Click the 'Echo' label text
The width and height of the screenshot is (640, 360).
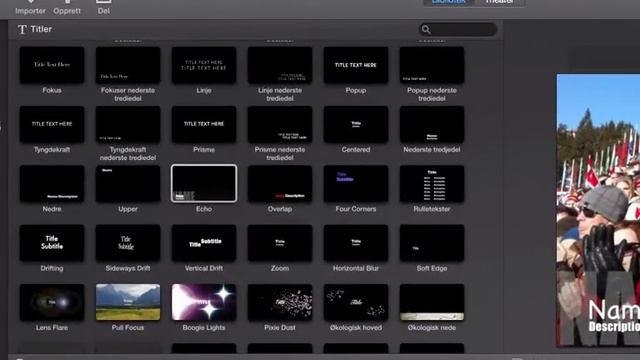tap(204, 209)
